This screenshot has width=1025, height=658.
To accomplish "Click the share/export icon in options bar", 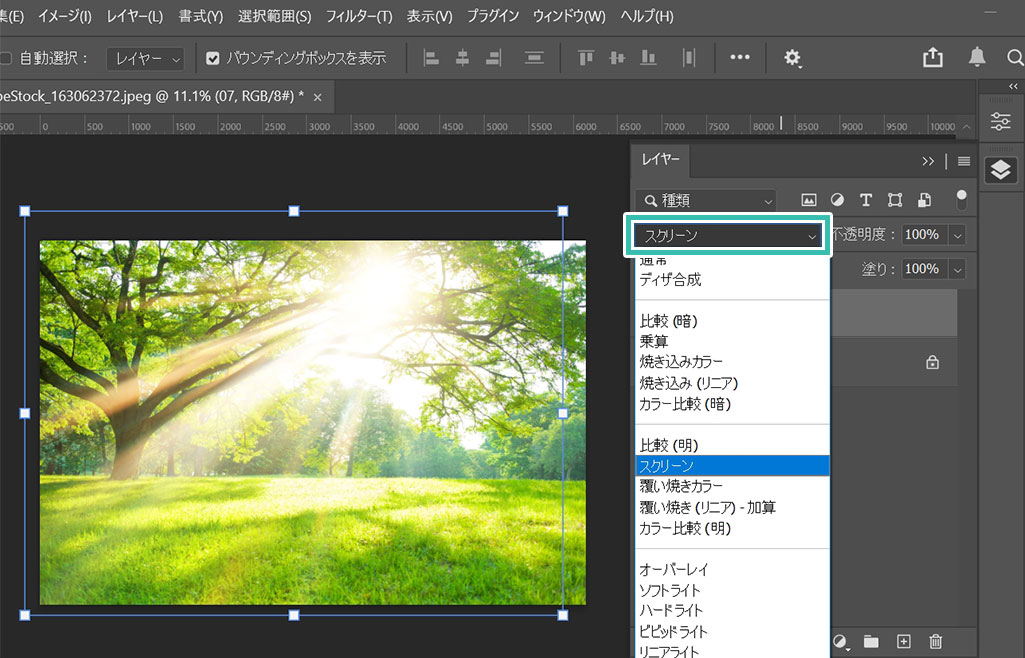I will pyautogui.click(x=932, y=58).
